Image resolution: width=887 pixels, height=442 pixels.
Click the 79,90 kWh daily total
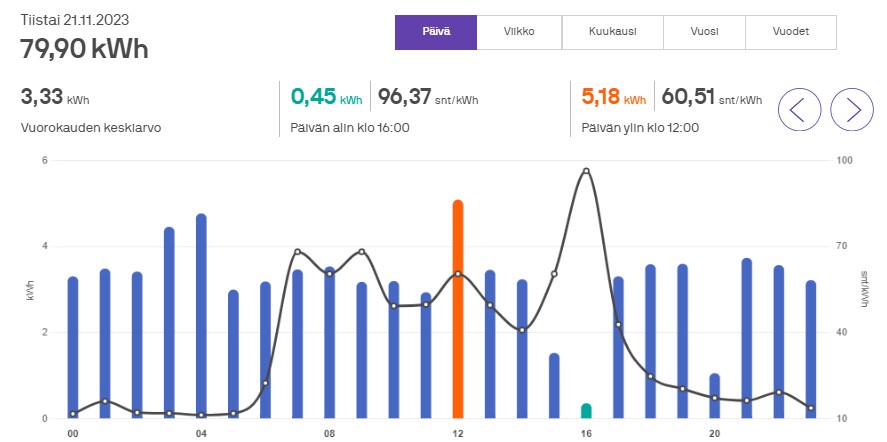[84, 48]
